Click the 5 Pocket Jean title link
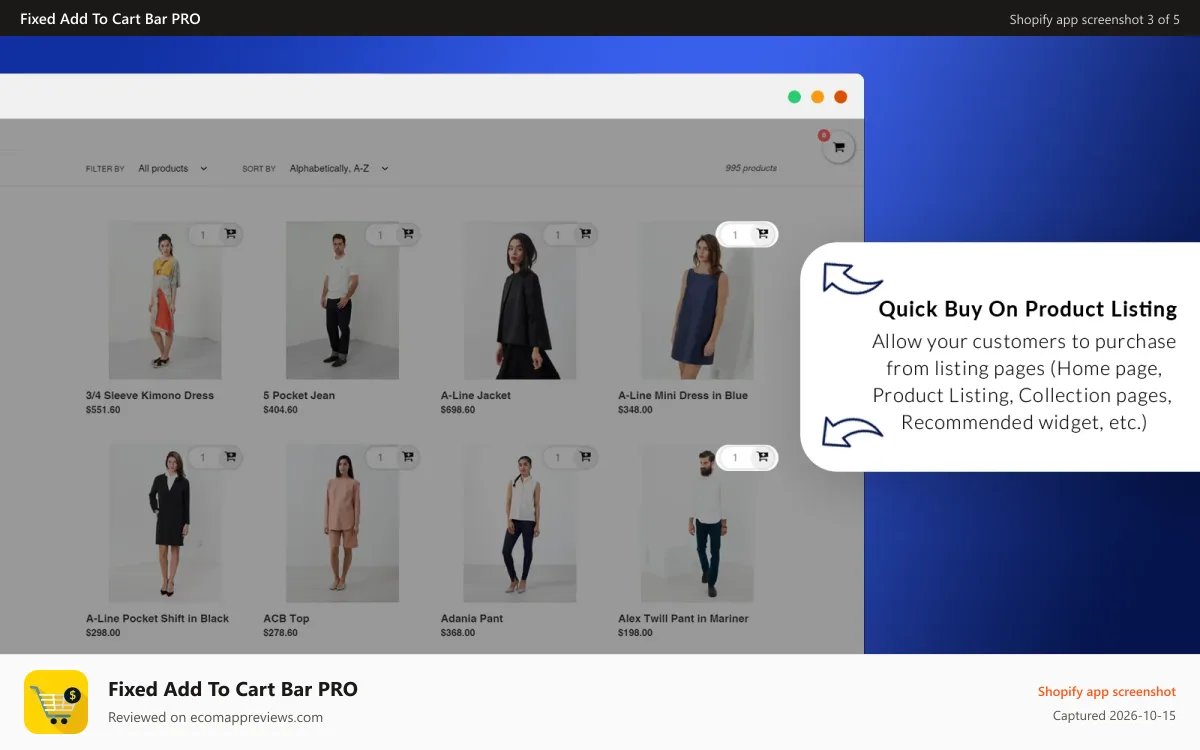 pyautogui.click(x=299, y=396)
